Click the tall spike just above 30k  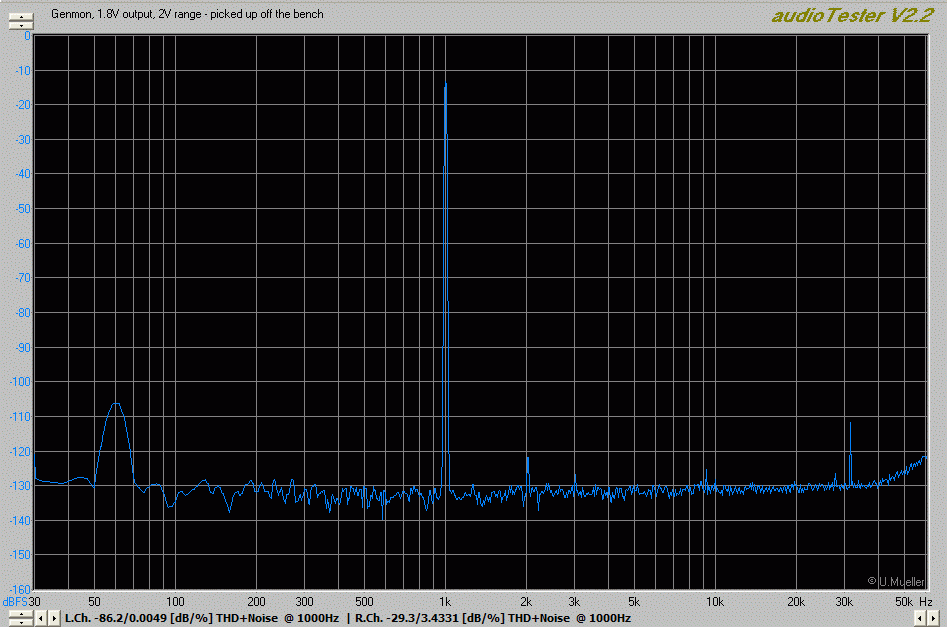(850, 423)
